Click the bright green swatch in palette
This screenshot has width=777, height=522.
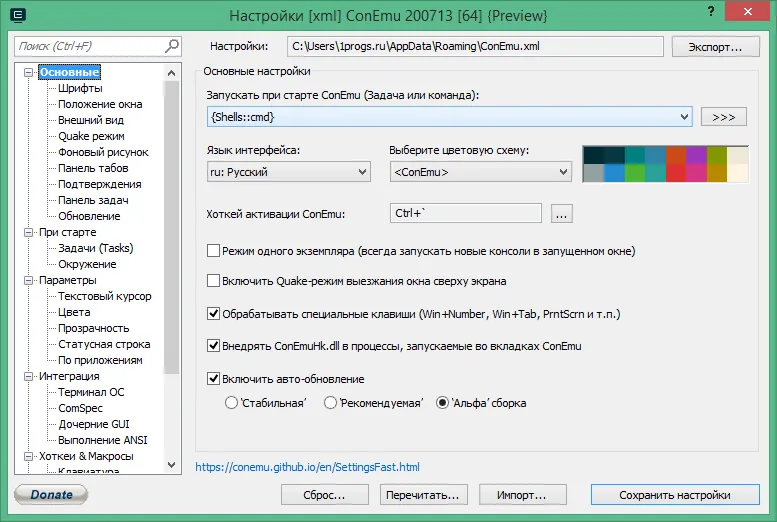[634, 173]
